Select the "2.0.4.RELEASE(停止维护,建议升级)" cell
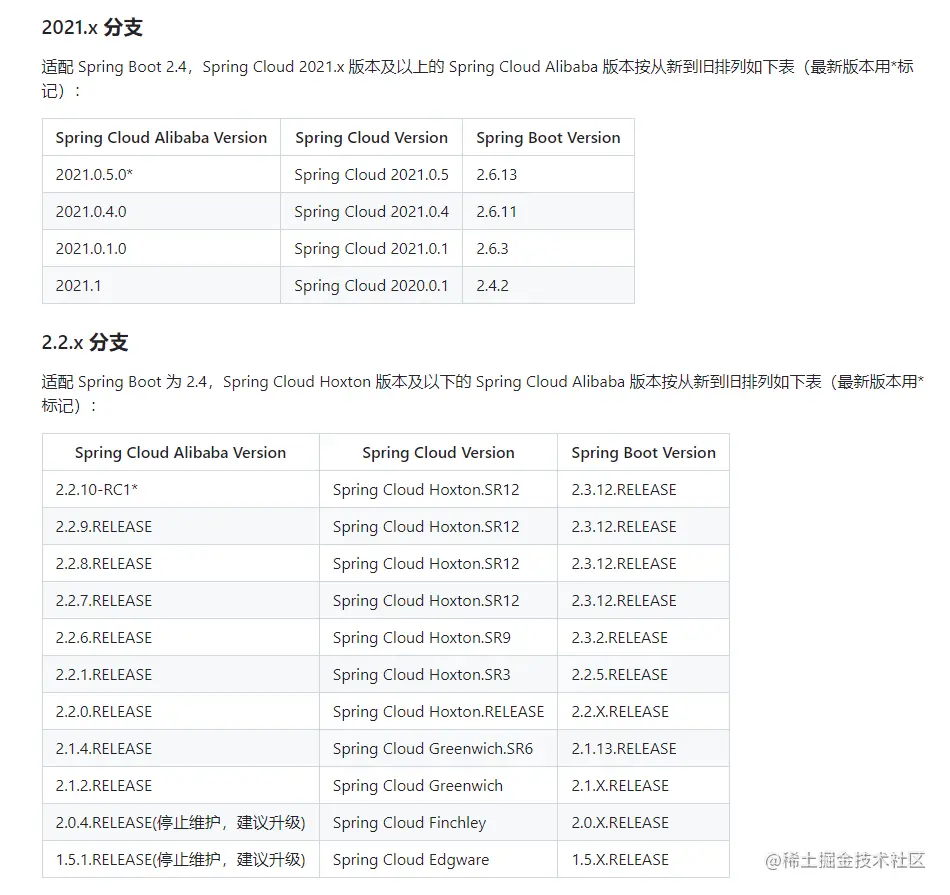Viewport: 950px width, 895px height. 181,822
